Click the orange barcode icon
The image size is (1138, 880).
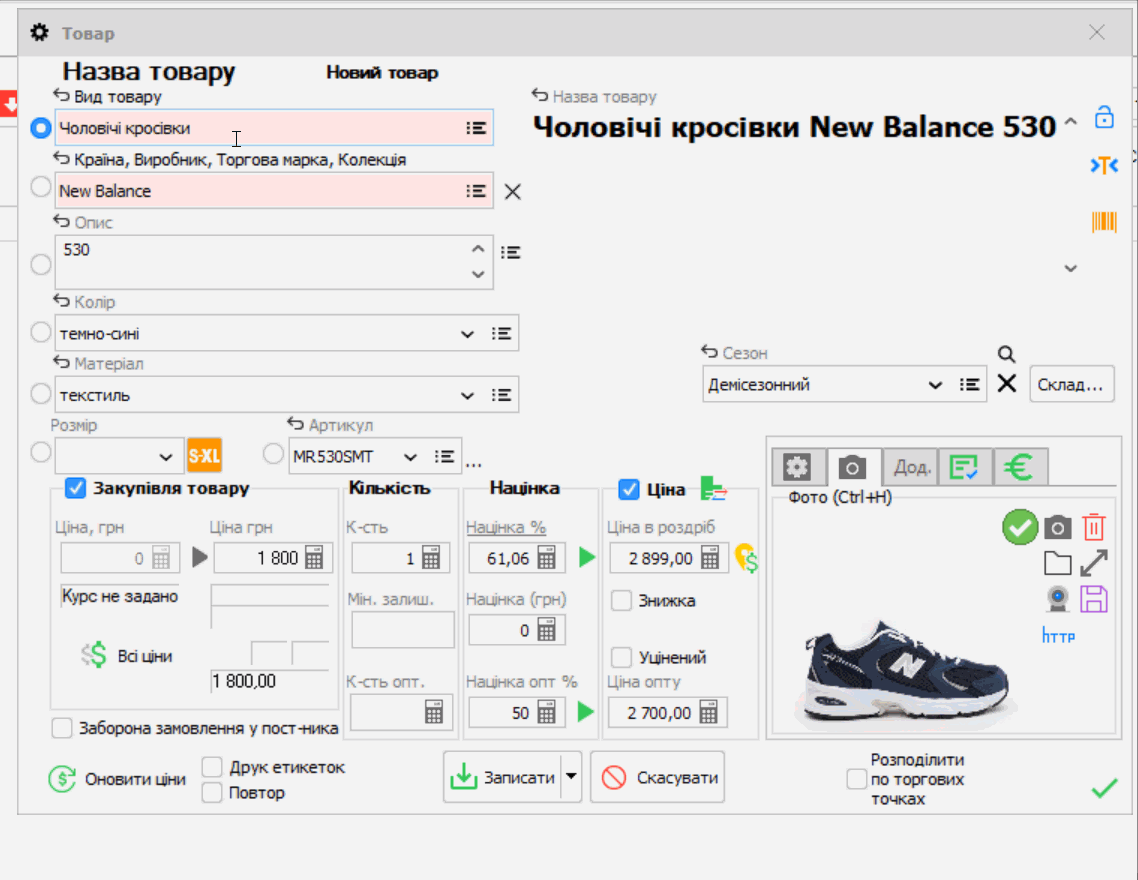tap(1103, 222)
